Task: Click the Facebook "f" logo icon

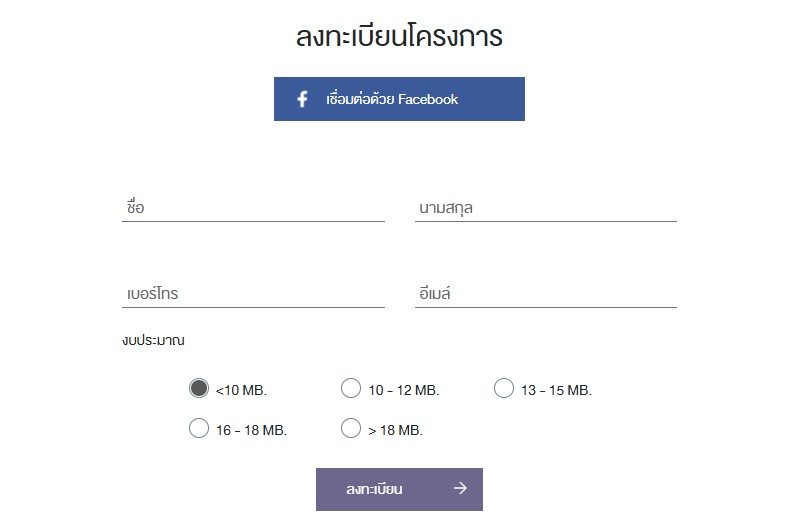Action: point(302,99)
